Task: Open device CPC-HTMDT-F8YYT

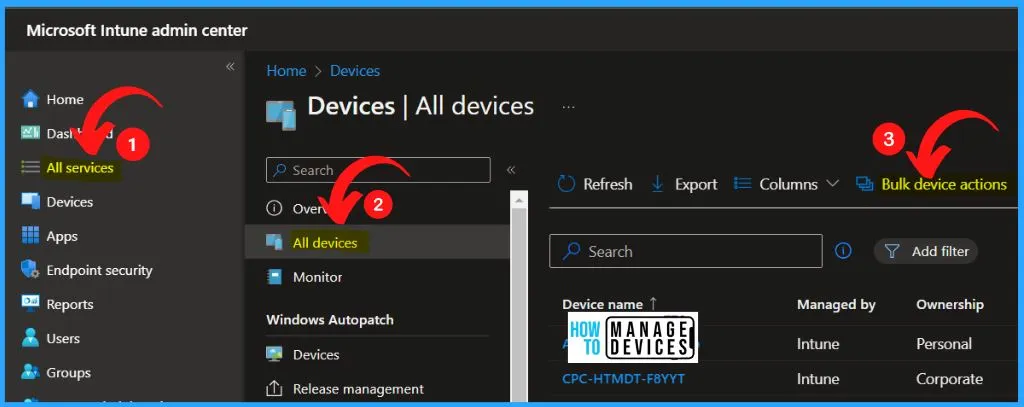Action: [623, 379]
